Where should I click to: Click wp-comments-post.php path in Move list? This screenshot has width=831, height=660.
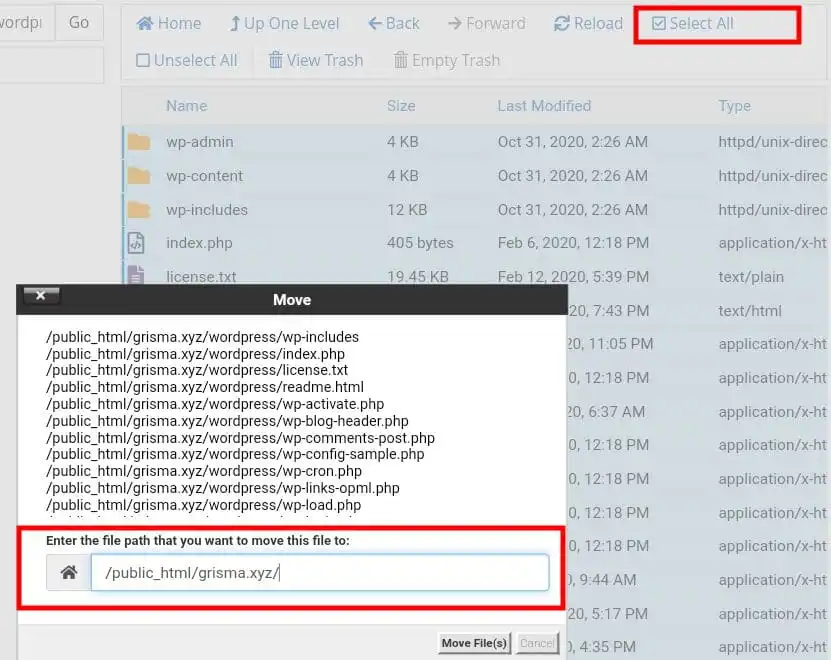coord(241,438)
